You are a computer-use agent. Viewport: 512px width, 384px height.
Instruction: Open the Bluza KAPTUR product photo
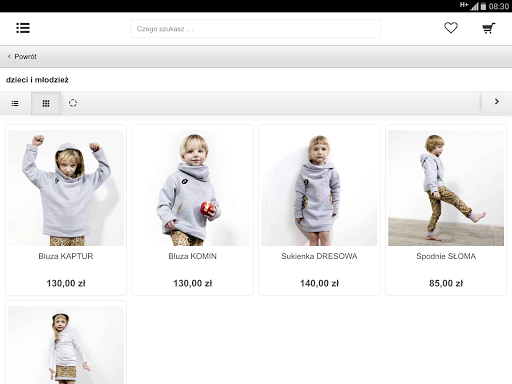pos(66,188)
